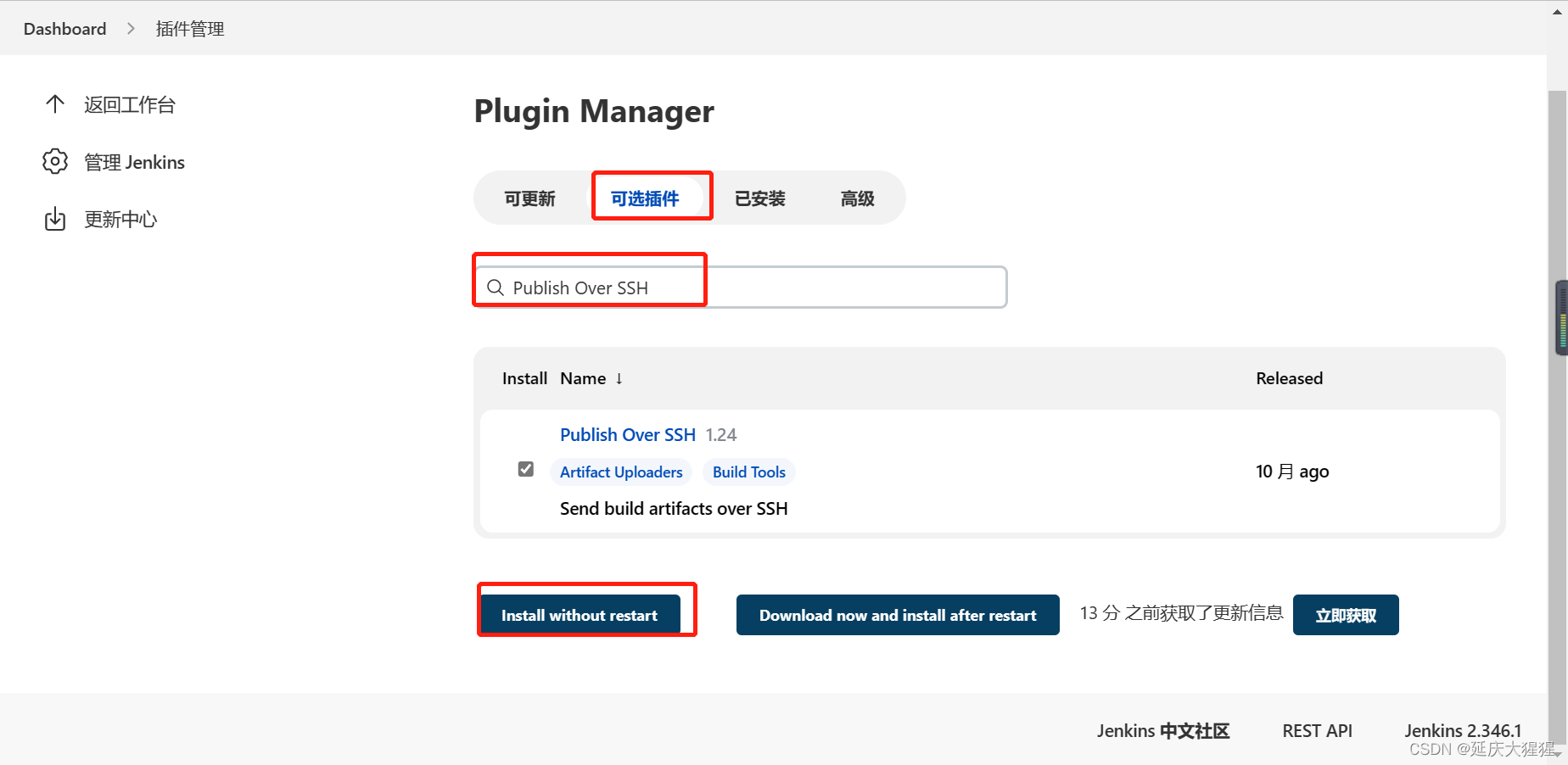1568x765 pixels.
Task: Click the gear icon beside 管理 Jenkins
Action: [55, 161]
